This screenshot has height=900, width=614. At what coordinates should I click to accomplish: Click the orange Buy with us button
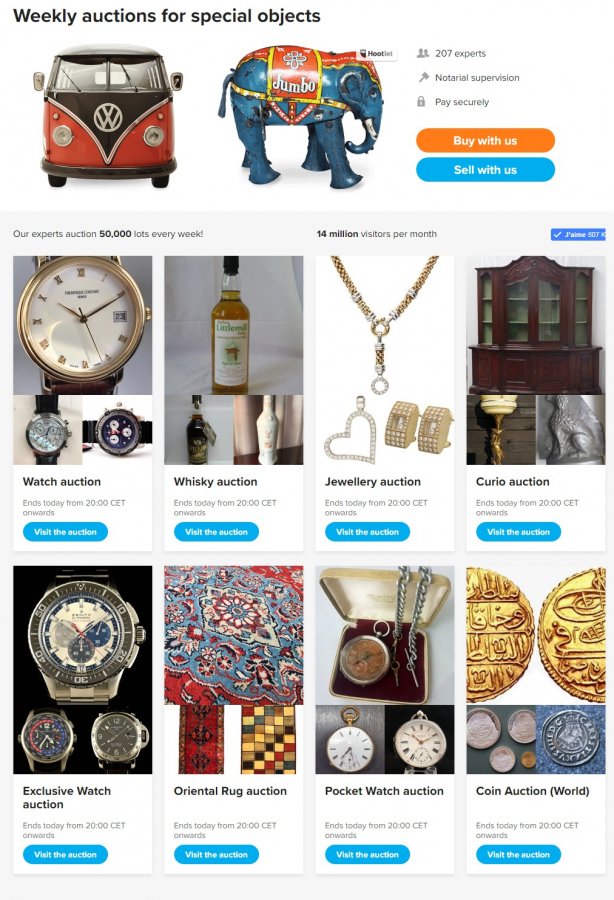[485, 141]
